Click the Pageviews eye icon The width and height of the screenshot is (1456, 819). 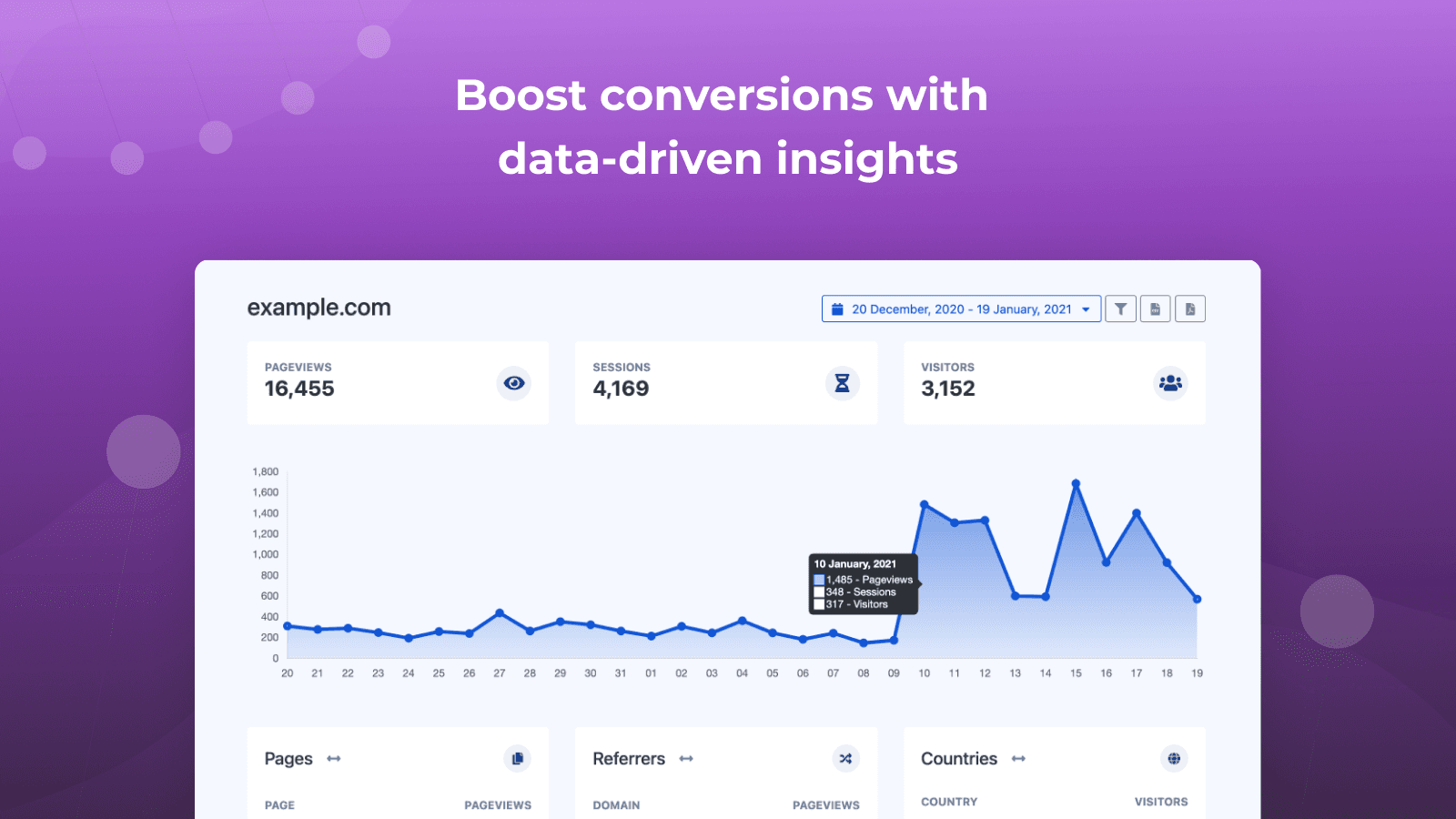pos(513,383)
